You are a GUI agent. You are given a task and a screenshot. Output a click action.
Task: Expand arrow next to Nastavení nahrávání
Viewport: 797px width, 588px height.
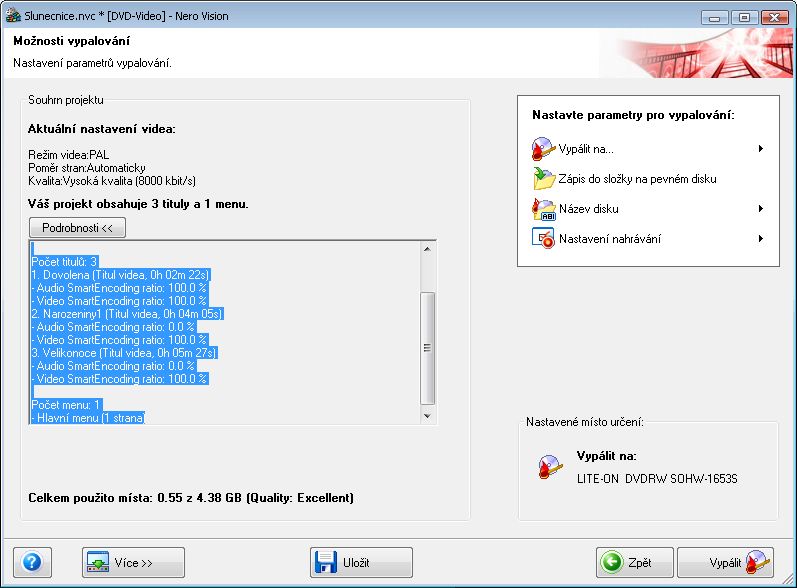click(x=761, y=239)
